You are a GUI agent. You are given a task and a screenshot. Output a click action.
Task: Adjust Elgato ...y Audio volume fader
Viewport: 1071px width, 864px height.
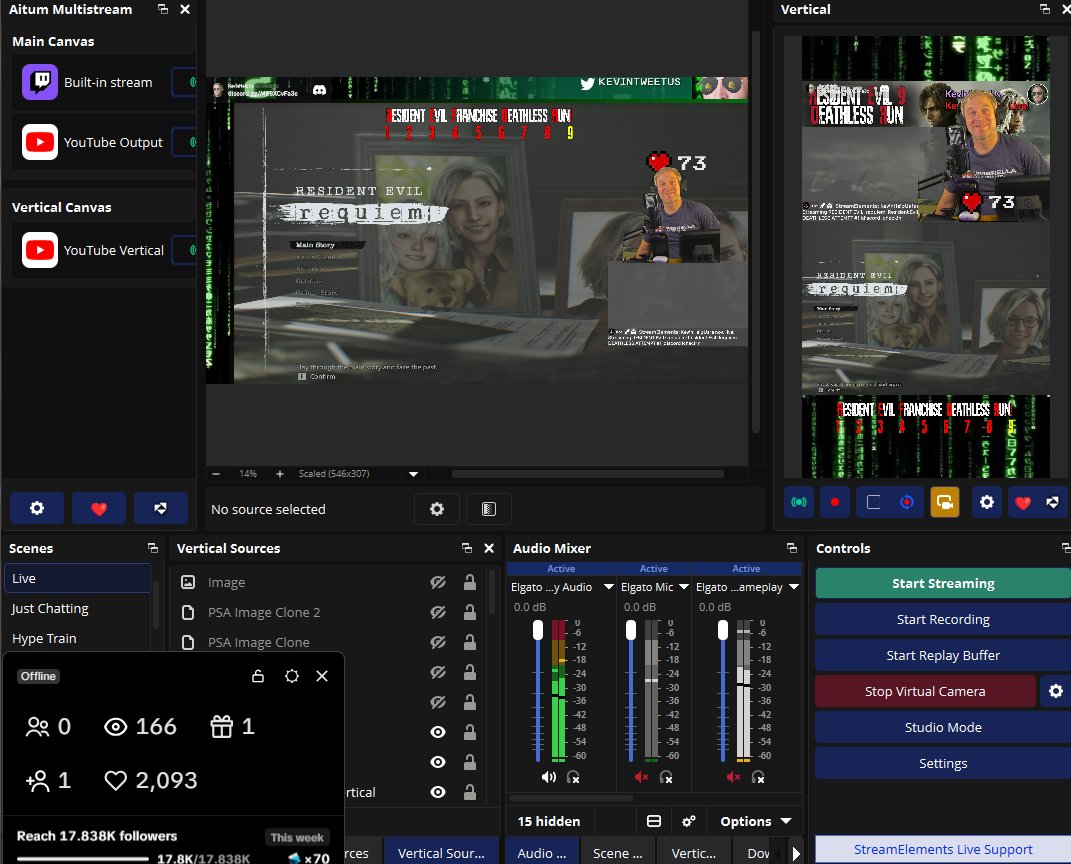(x=538, y=630)
